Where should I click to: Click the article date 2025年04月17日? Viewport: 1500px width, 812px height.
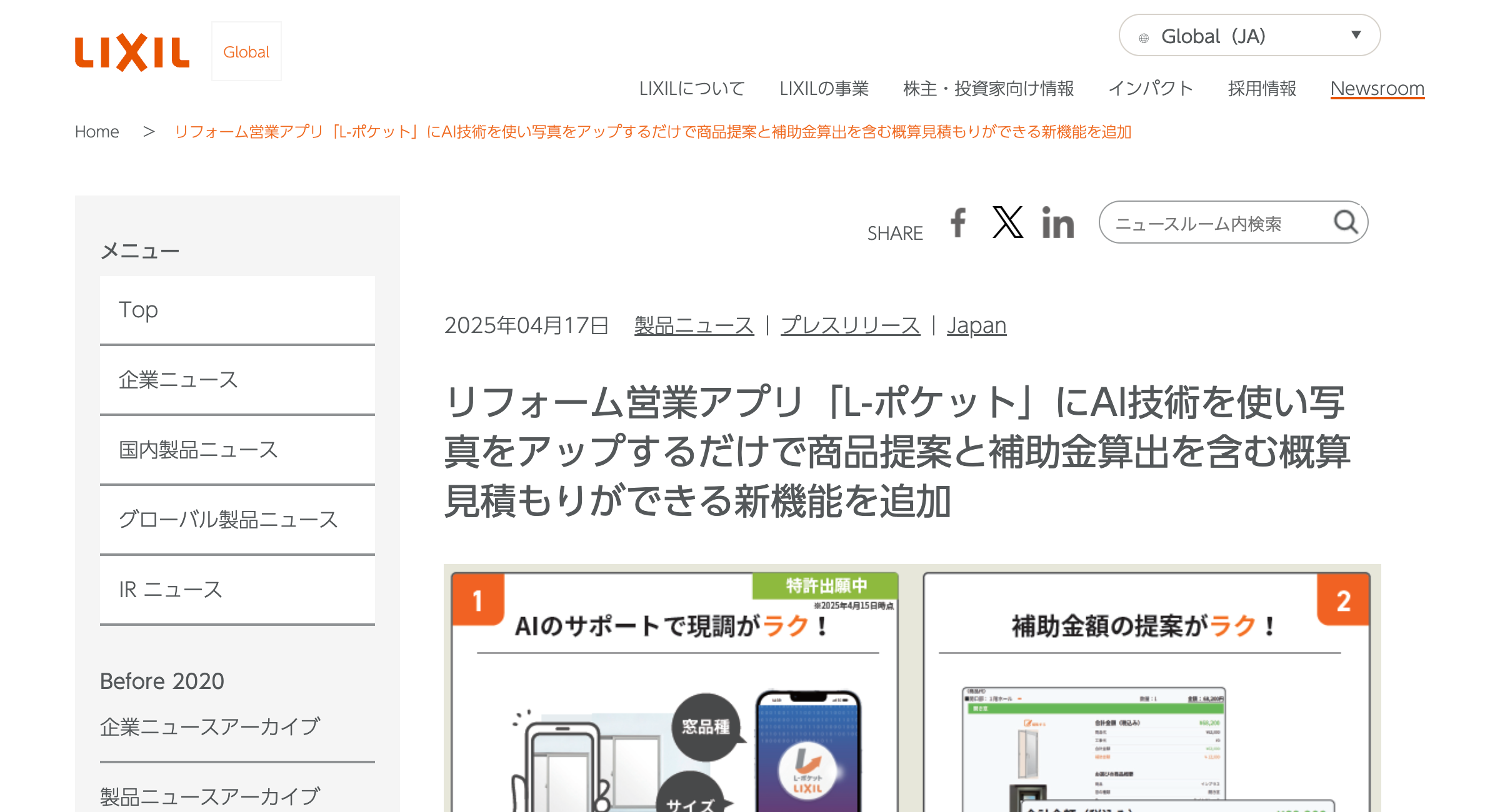coord(526,325)
